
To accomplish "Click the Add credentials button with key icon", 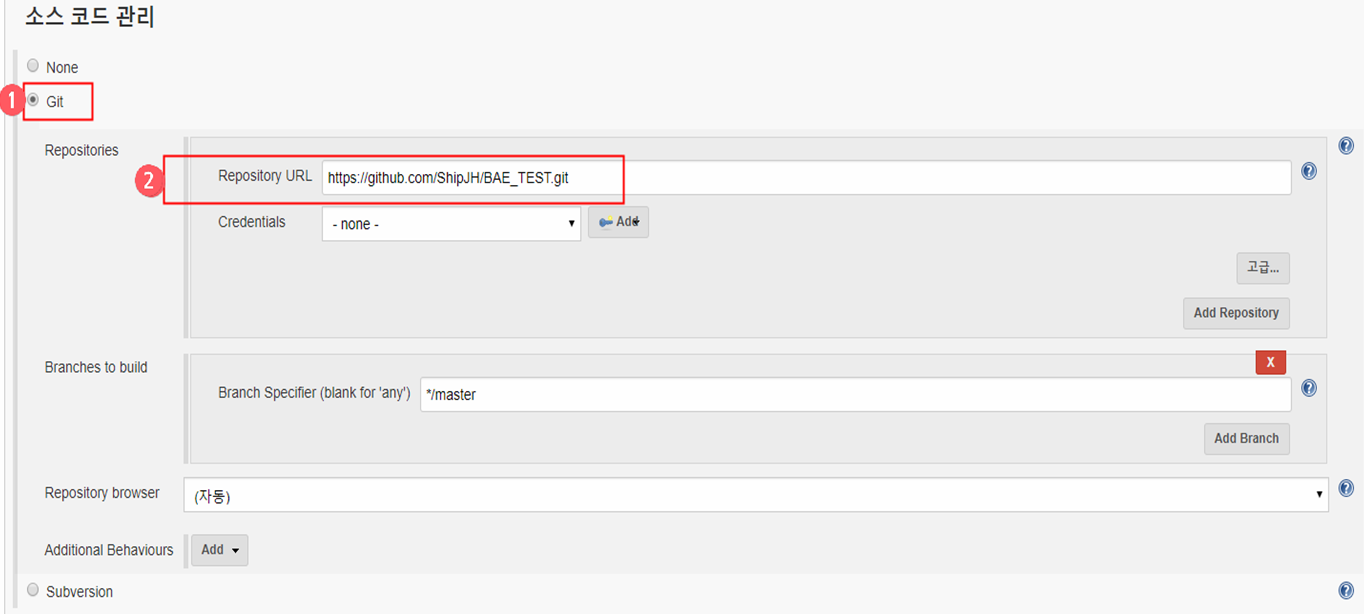I will point(618,222).
